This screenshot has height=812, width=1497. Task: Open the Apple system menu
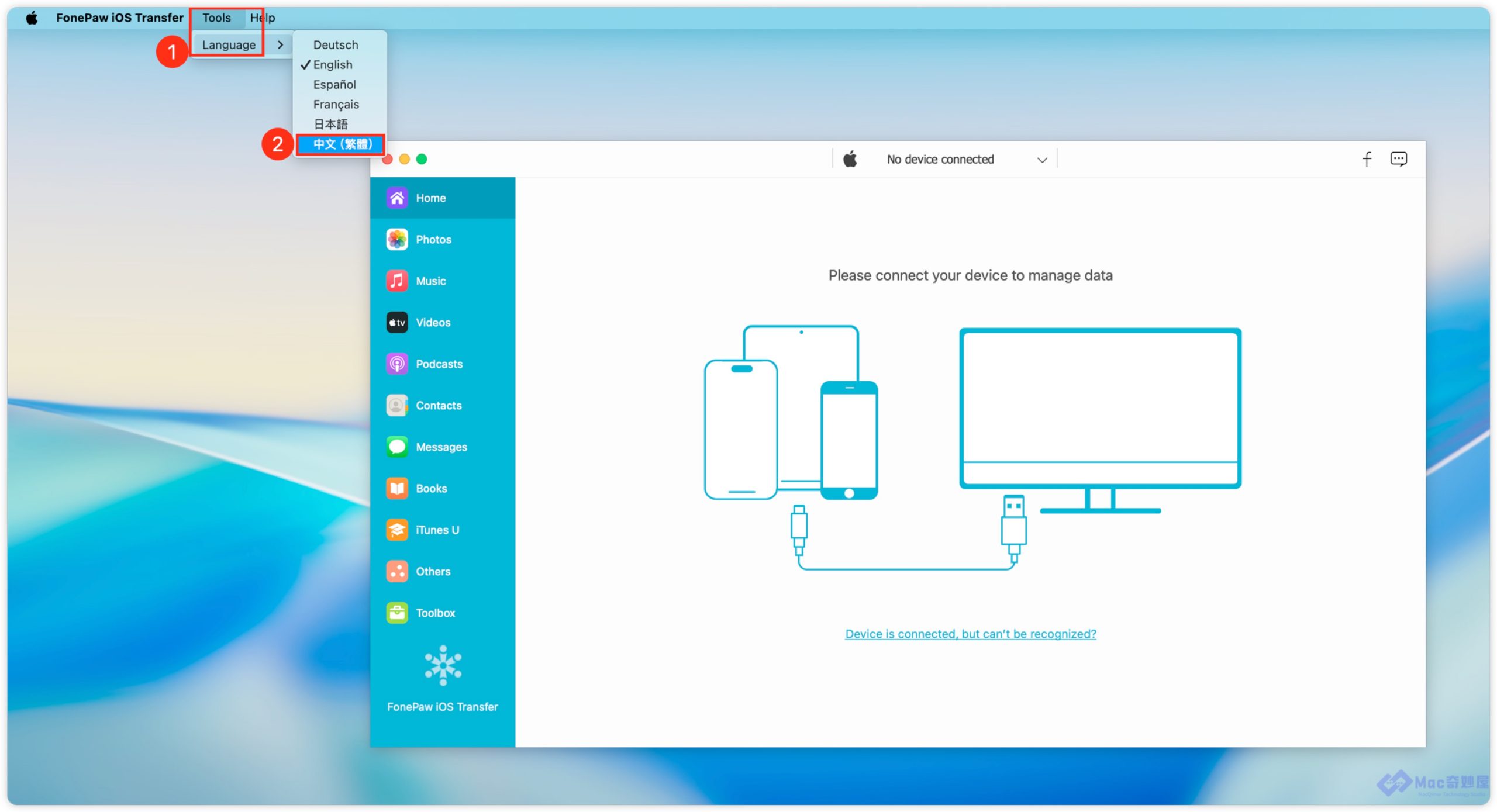[x=32, y=18]
